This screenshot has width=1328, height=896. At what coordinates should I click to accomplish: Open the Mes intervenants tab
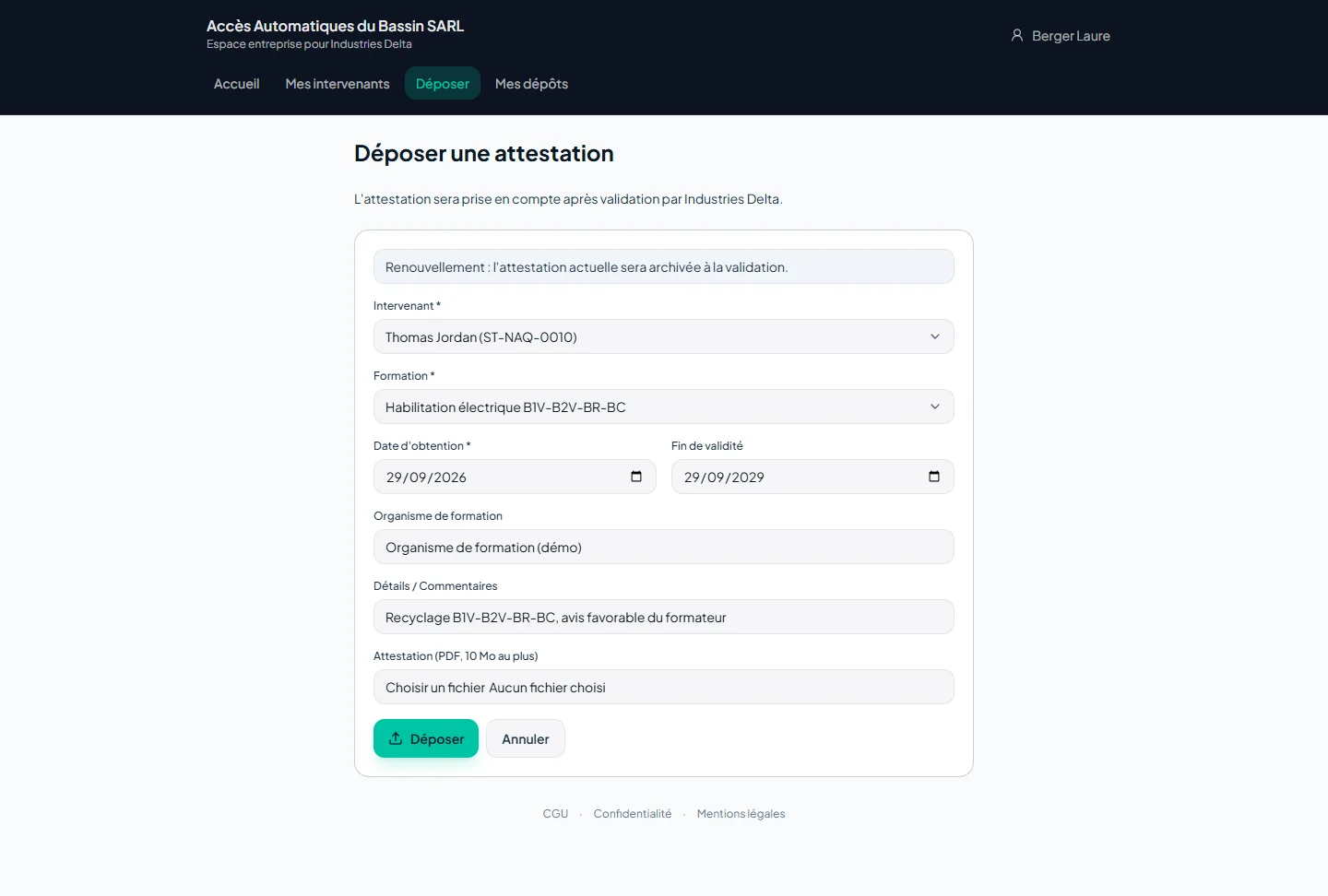(x=338, y=83)
